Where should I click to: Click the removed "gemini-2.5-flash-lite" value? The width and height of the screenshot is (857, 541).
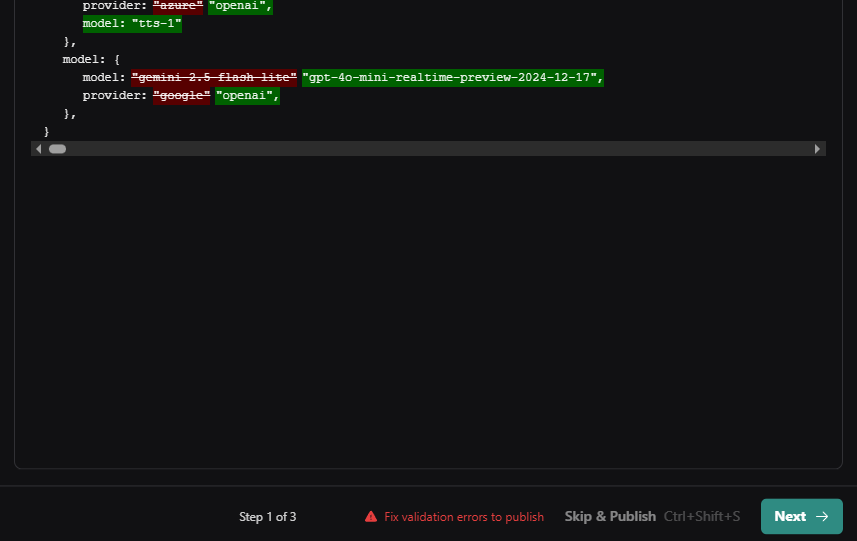coord(214,78)
